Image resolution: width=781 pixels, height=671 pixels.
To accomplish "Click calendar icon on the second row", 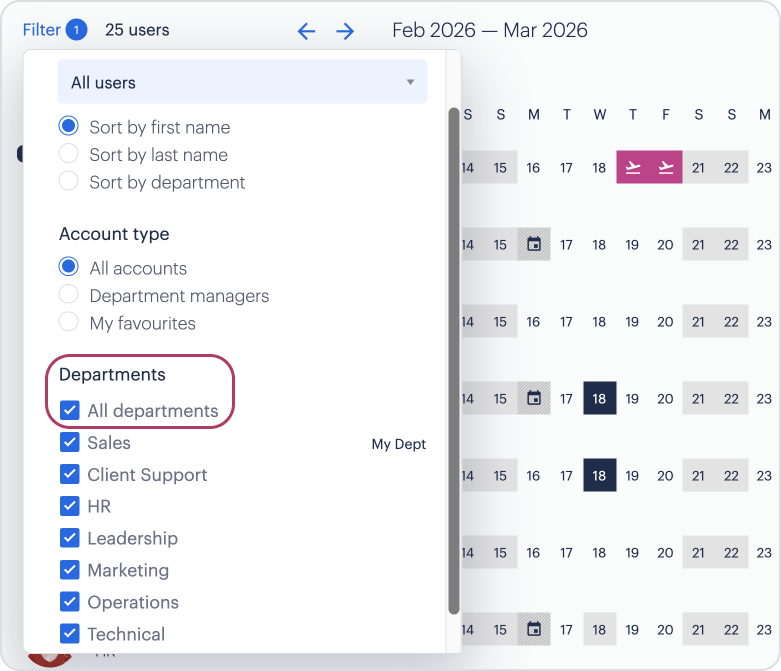I will click(x=534, y=244).
